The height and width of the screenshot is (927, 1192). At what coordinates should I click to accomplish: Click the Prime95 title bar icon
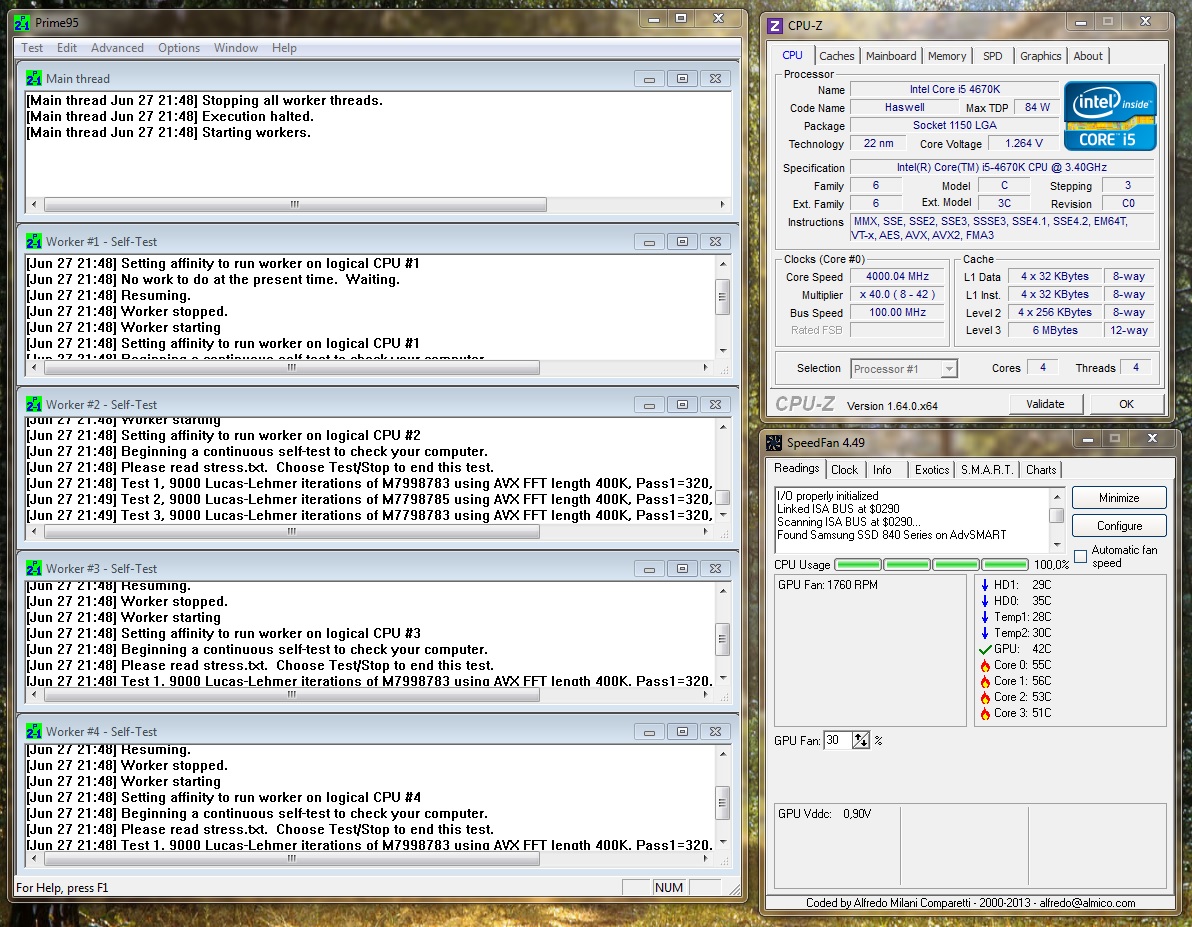tap(22, 23)
